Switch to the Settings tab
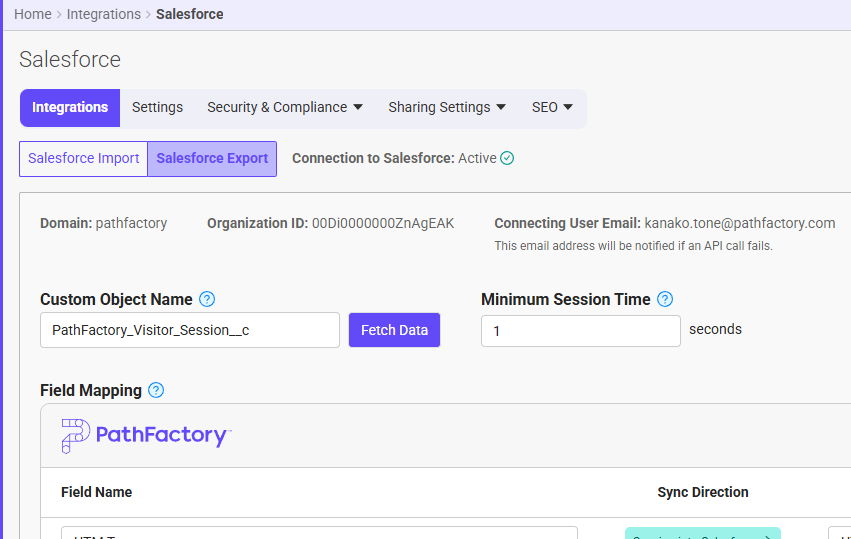 click(x=157, y=107)
